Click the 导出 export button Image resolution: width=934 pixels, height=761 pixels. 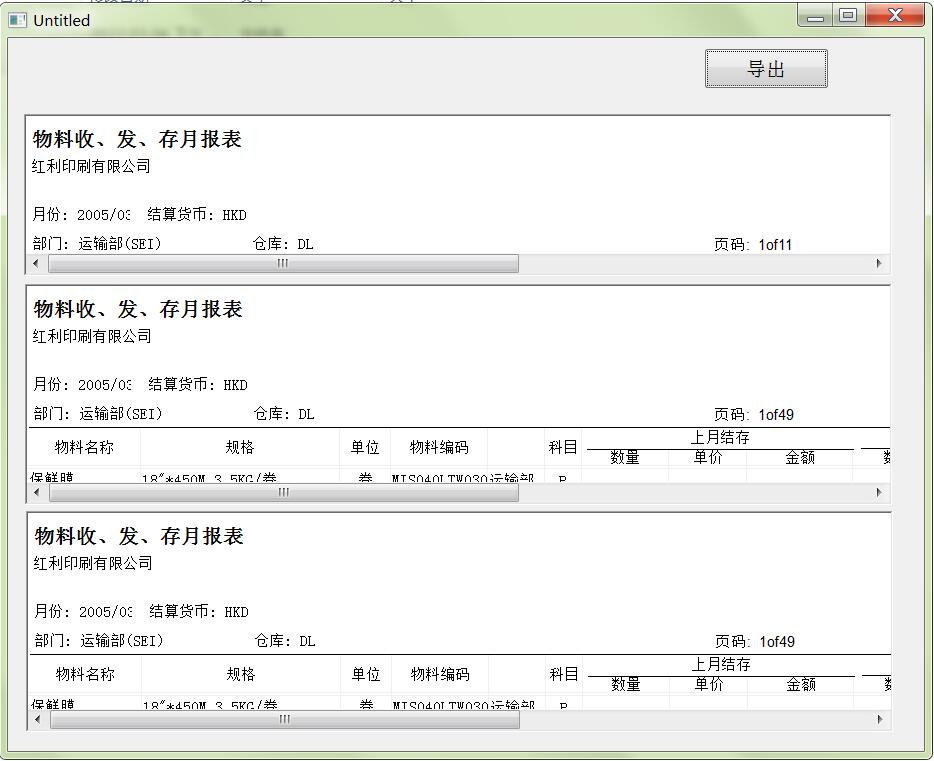tap(766, 68)
